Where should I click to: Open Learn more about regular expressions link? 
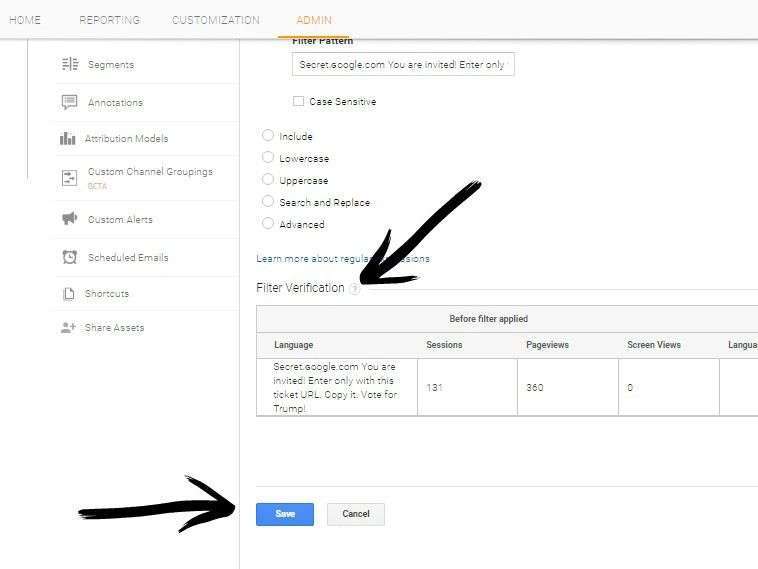pos(343,259)
